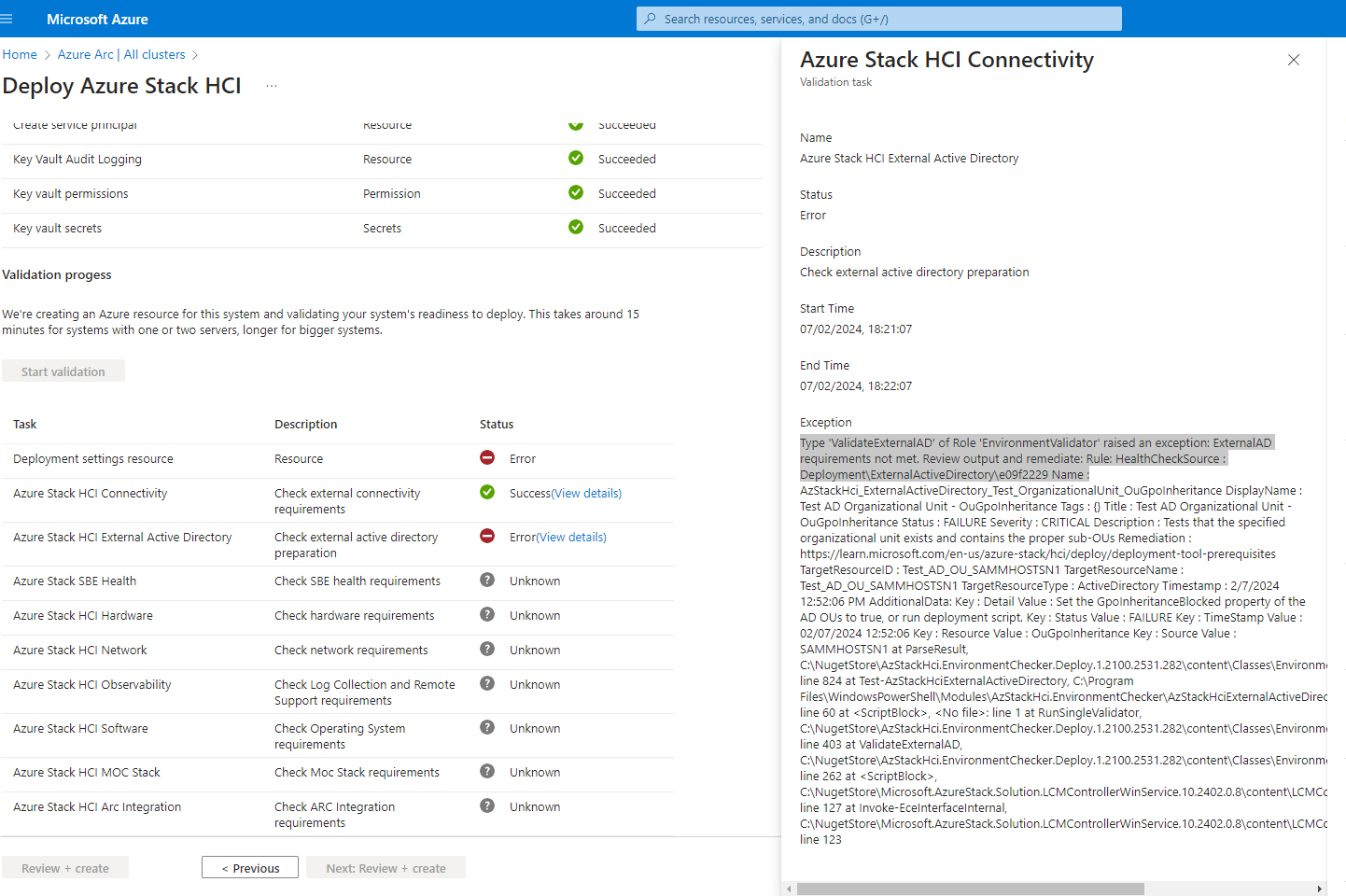
Task: View details for External Active Directory error
Action: (571, 537)
